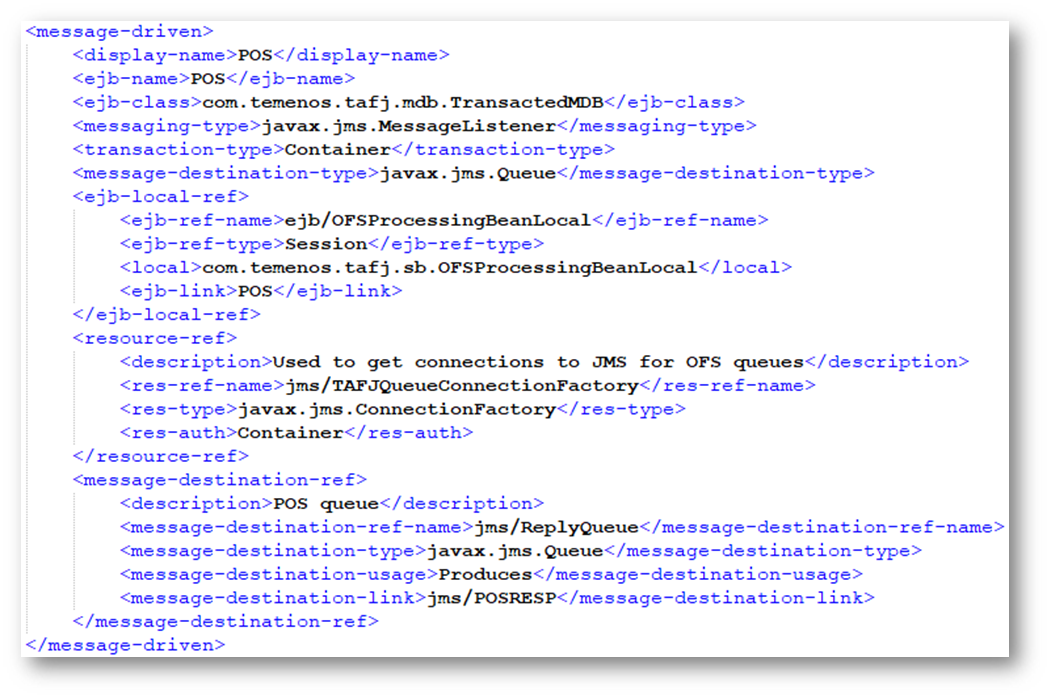Viewport: 1051px width, 699px height.
Task: Click the com.temenos.tafj.sb.OFSProcessingBeanLocal local value
Action: point(449,268)
